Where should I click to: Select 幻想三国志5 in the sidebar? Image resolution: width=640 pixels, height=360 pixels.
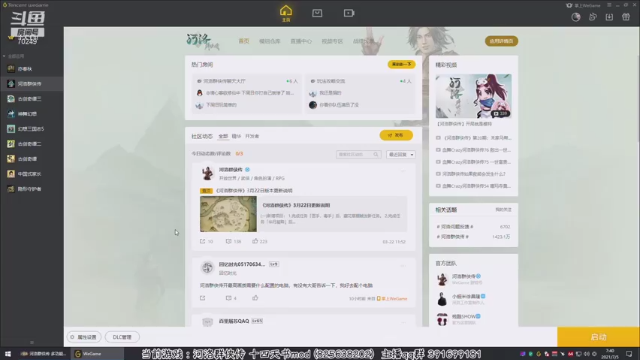click(32, 129)
